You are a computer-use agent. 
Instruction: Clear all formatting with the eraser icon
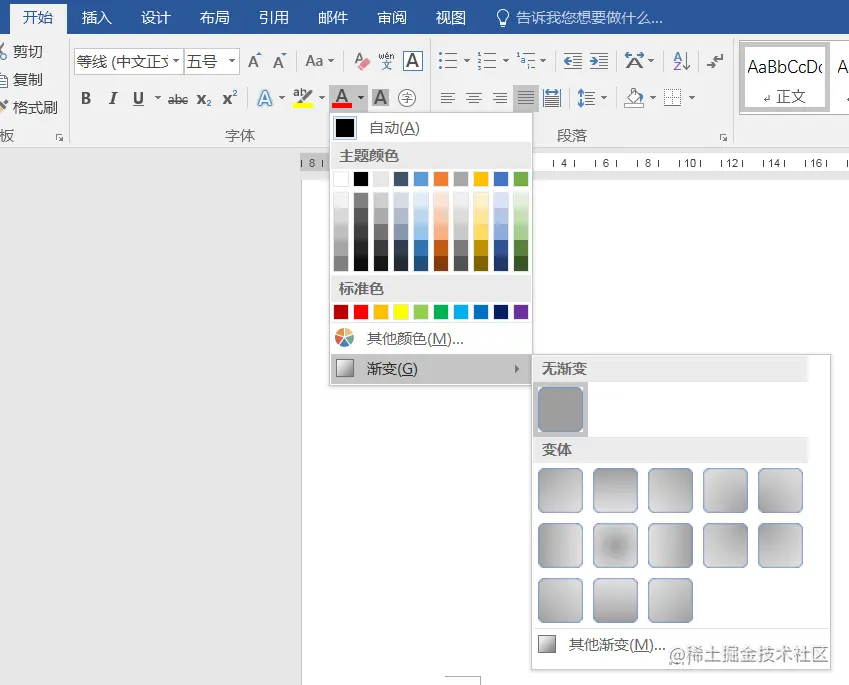tap(361, 61)
